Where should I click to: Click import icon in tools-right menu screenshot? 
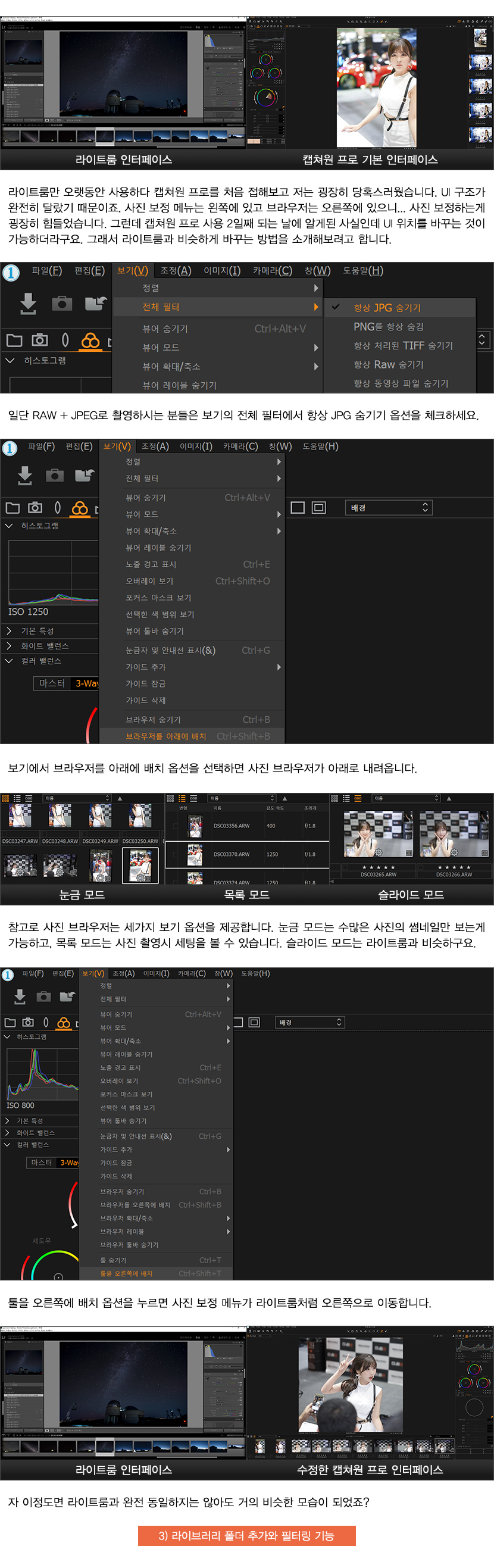(x=20, y=997)
